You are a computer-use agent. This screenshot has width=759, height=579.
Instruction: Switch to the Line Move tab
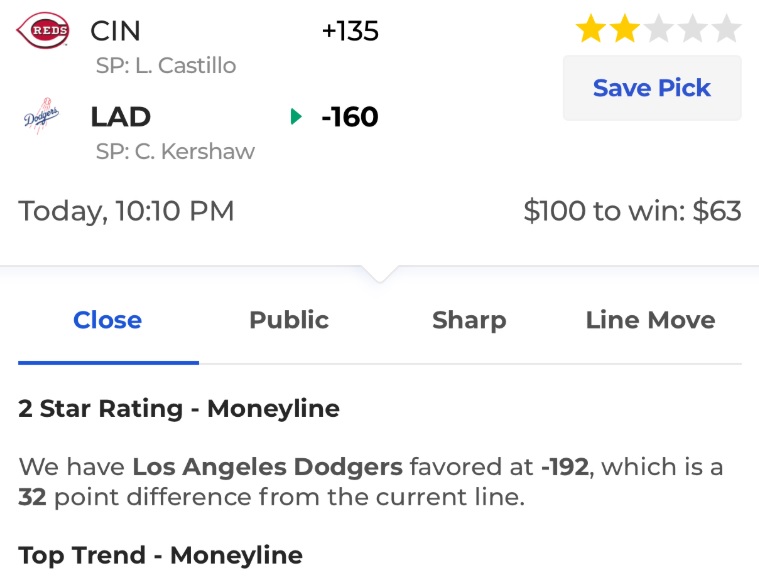tap(651, 320)
